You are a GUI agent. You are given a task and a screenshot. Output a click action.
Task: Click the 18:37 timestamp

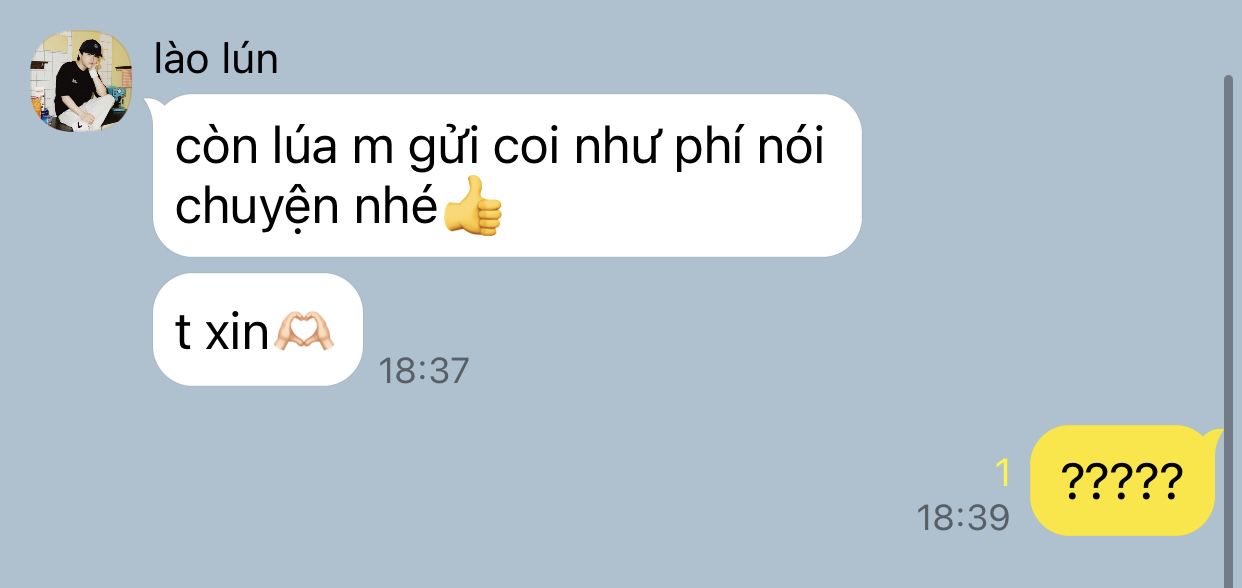[424, 371]
